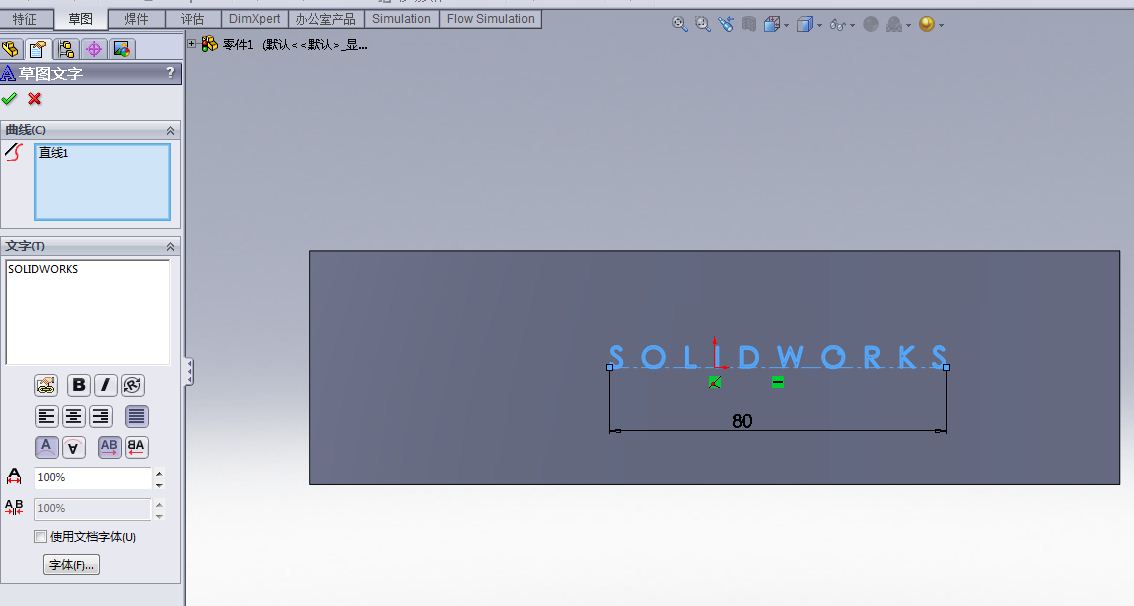
Task: Click the panel collapse handle
Action: click(x=189, y=372)
